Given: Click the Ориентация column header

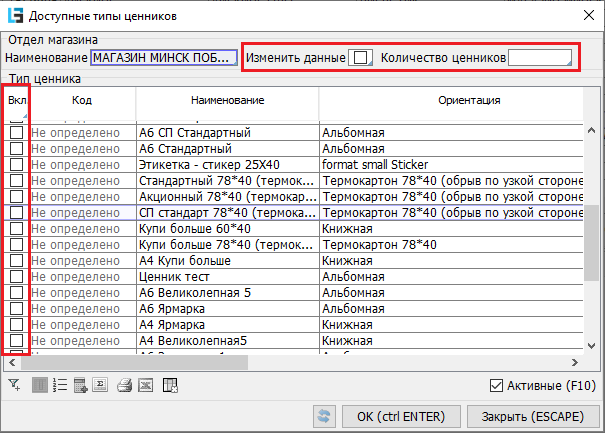Looking at the screenshot, I should [469, 101].
